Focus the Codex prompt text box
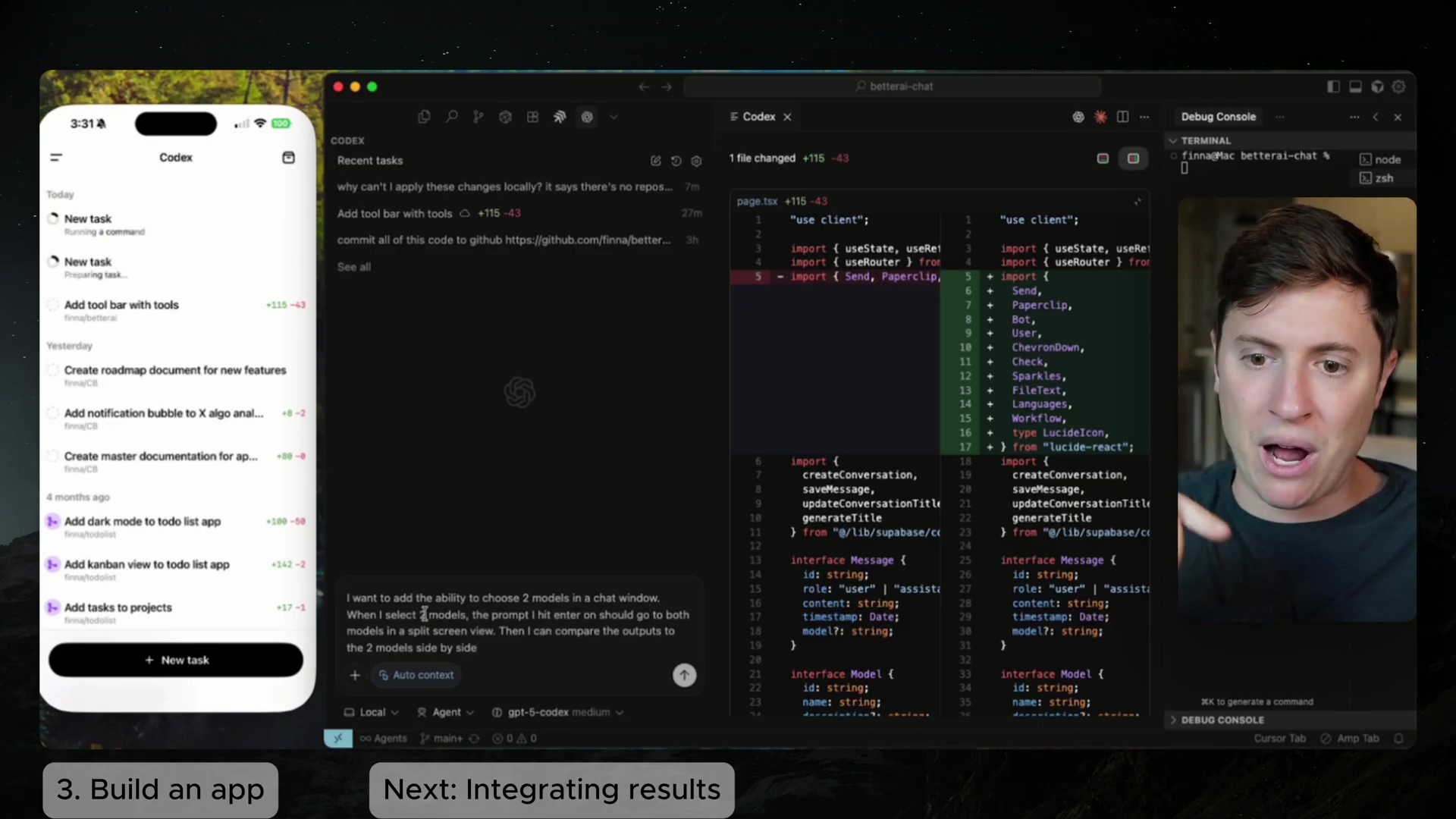This screenshot has height=819, width=1456. (x=519, y=623)
